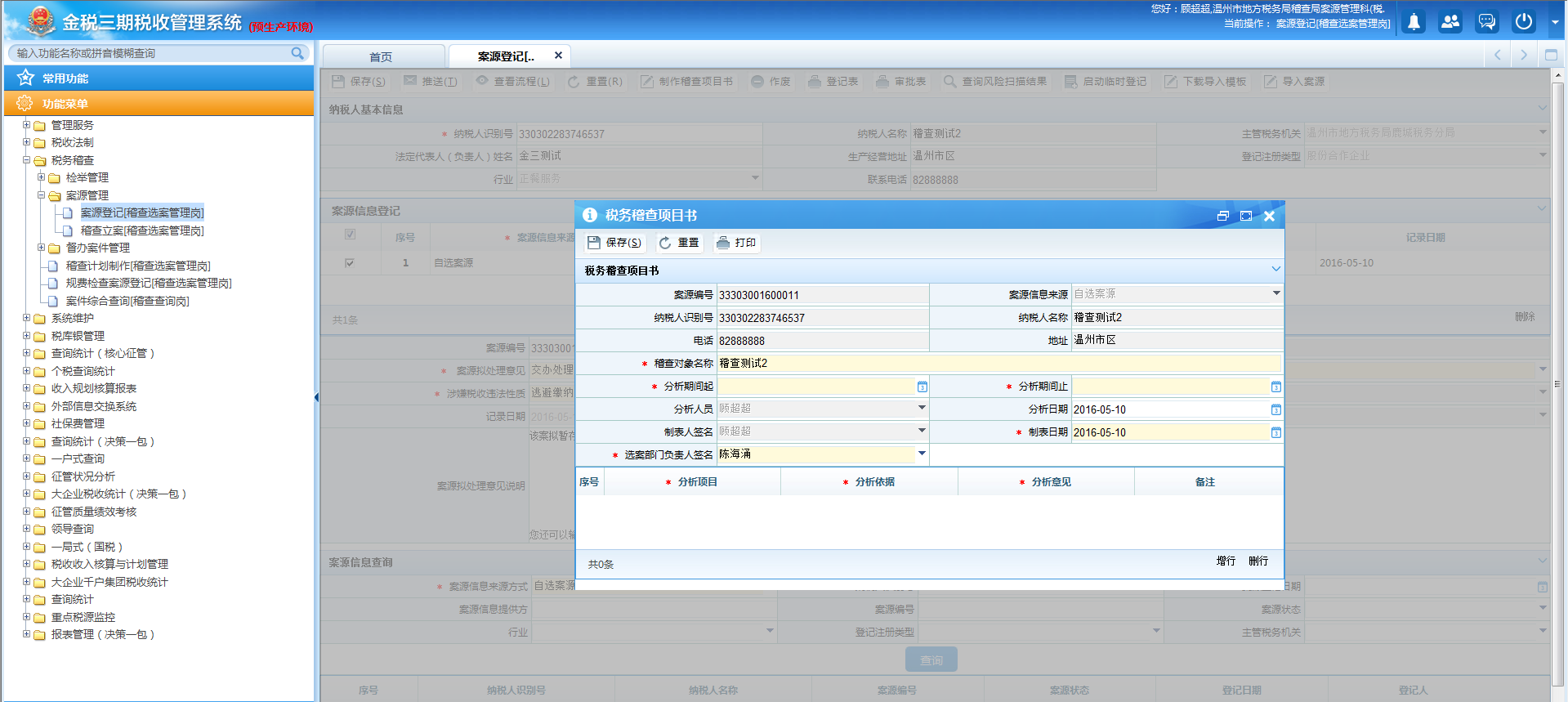Click scroll tabs left arrow
Image resolution: width=1568 pixels, height=702 pixels.
[x=1498, y=55]
